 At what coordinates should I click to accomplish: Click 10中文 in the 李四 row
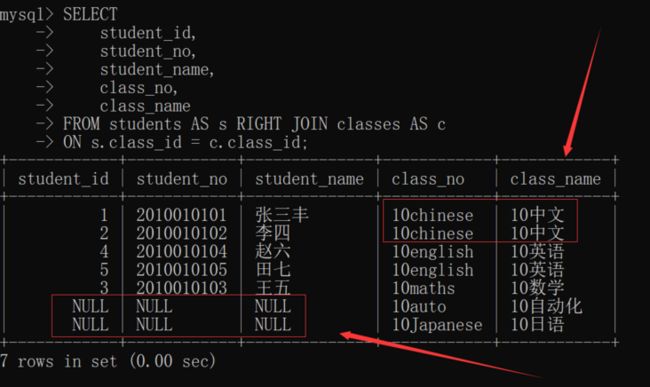(x=537, y=233)
